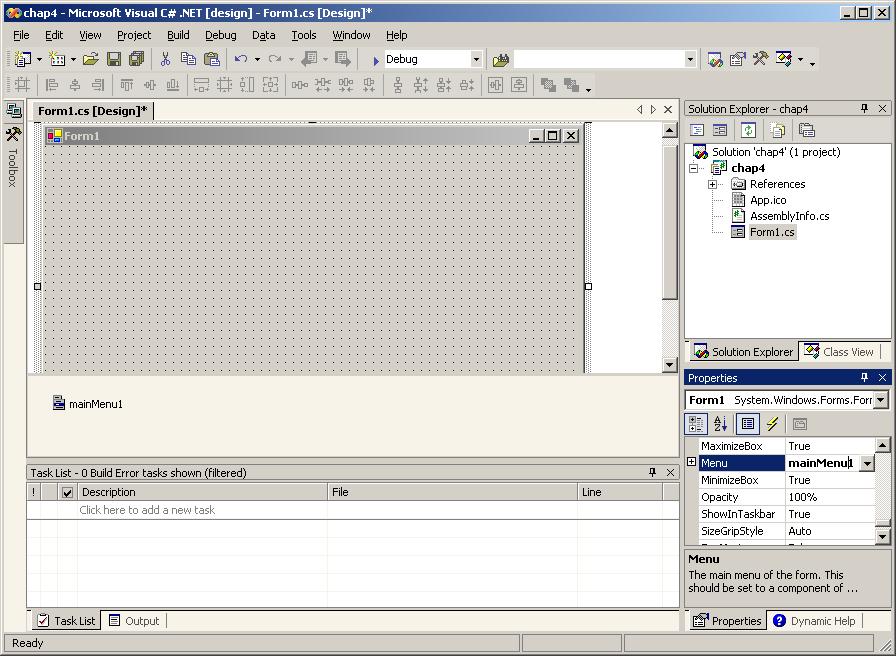This screenshot has height=656, width=896.
Task: Click View Code icon in Solution Explorer
Action: point(697,130)
